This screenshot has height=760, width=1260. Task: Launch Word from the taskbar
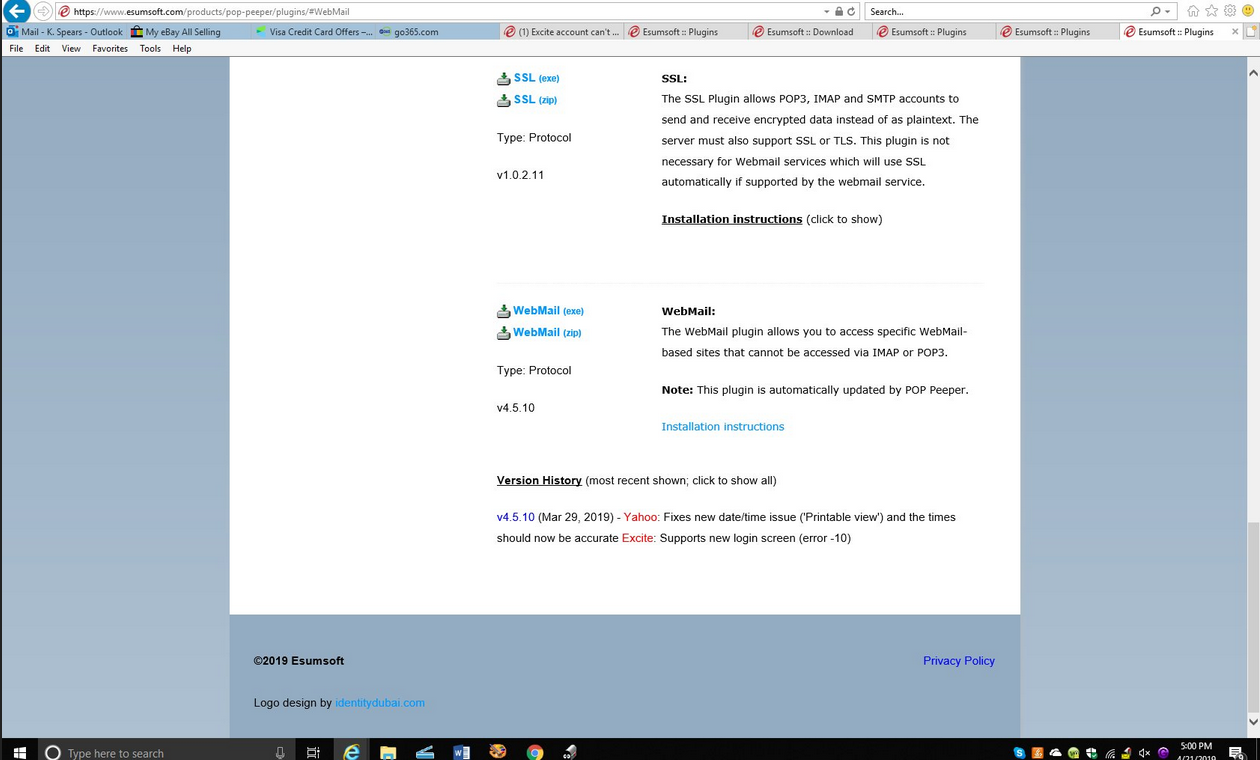[x=461, y=752]
